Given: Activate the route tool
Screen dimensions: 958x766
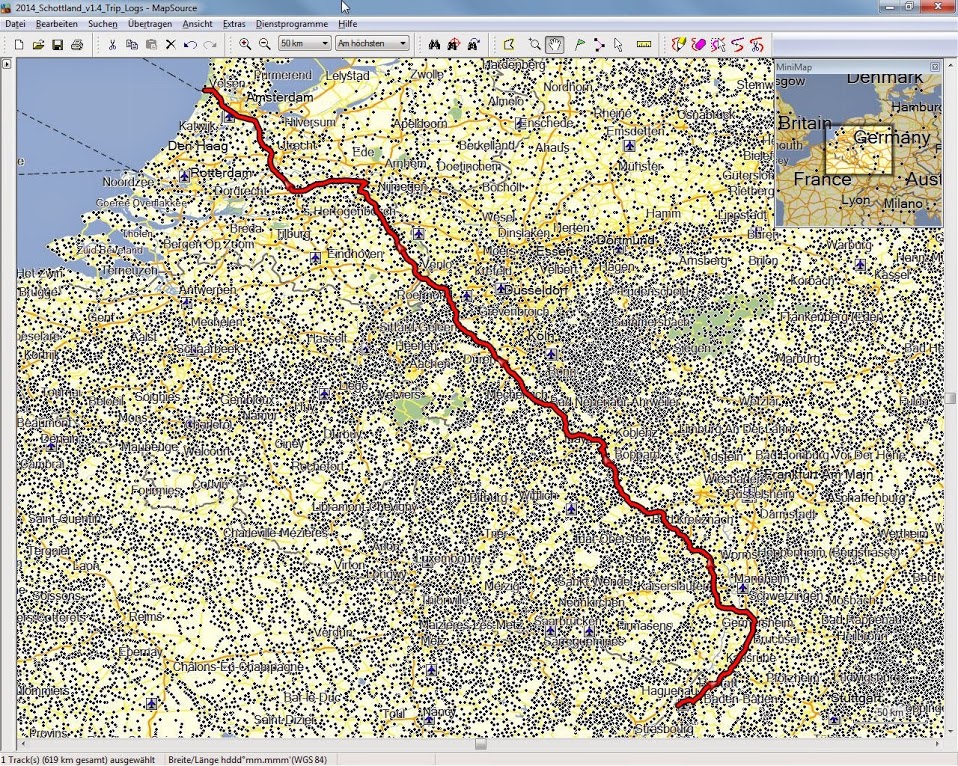Looking at the screenshot, I should (x=599, y=44).
